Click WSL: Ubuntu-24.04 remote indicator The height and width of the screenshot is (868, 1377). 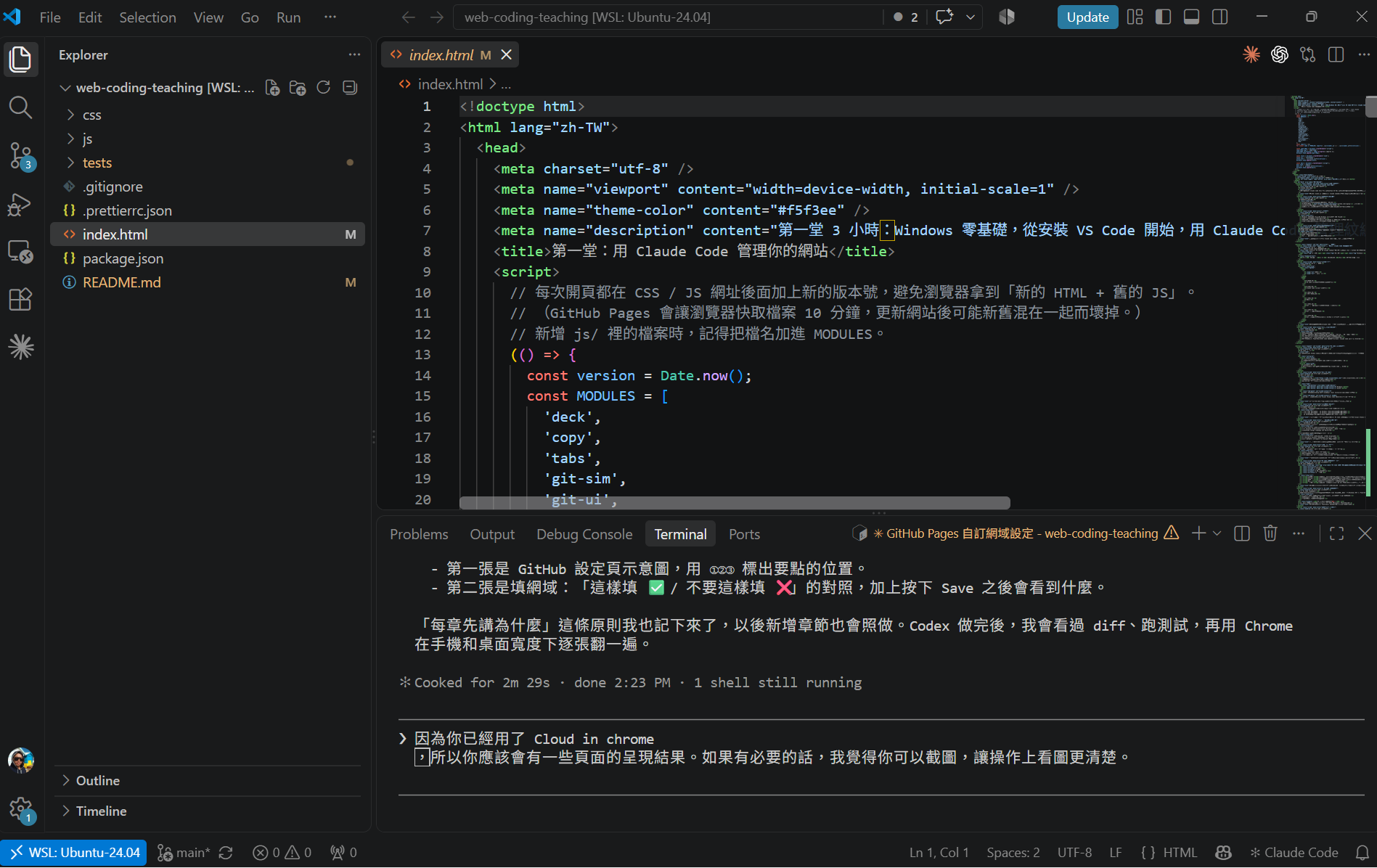pyautogui.click(x=74, y=853)
